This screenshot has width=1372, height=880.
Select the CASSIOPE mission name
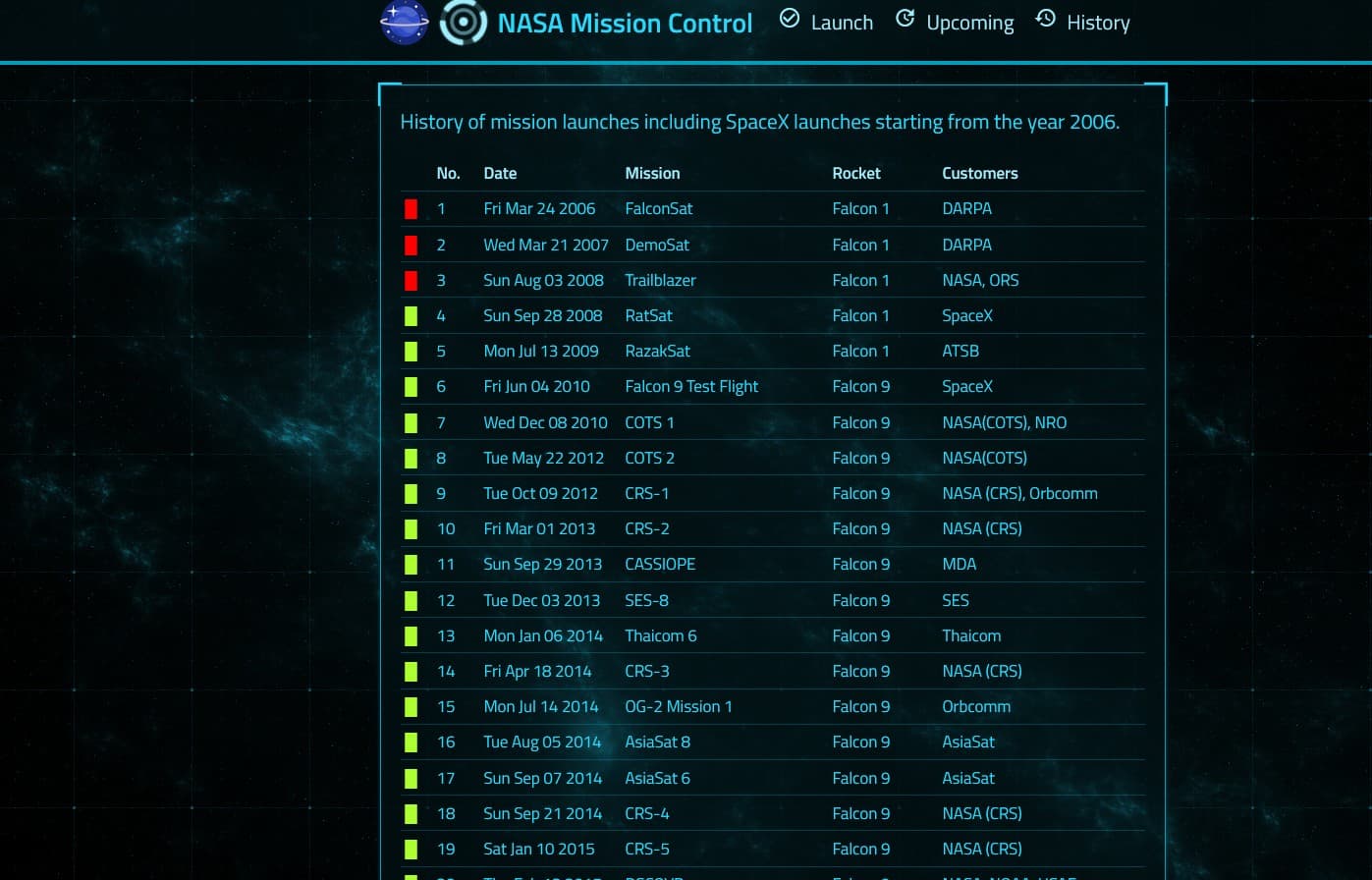pyautogui.click(x=660, y=564)
